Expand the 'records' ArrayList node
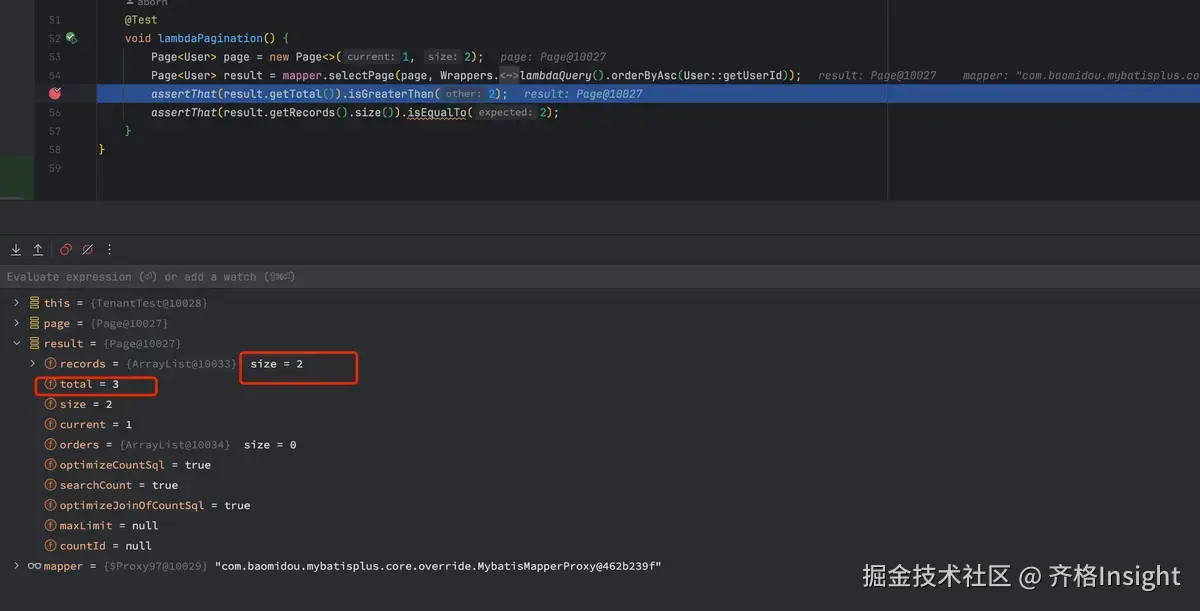The height and width of the screenshot is (611, 1200). (32, 364)
